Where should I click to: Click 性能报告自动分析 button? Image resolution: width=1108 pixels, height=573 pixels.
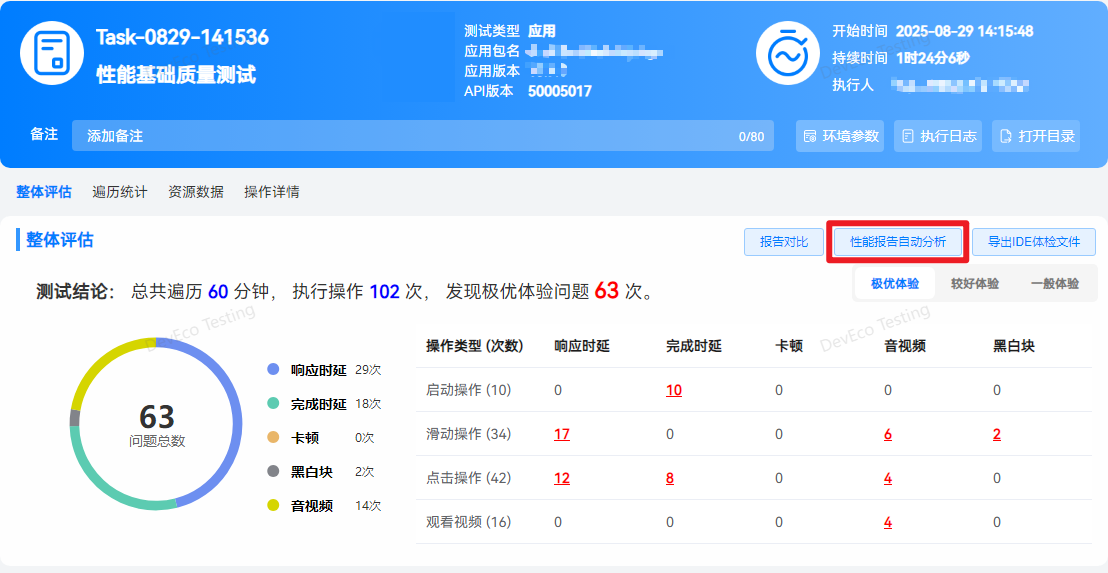pyautogui.click(x=897, y=242)
